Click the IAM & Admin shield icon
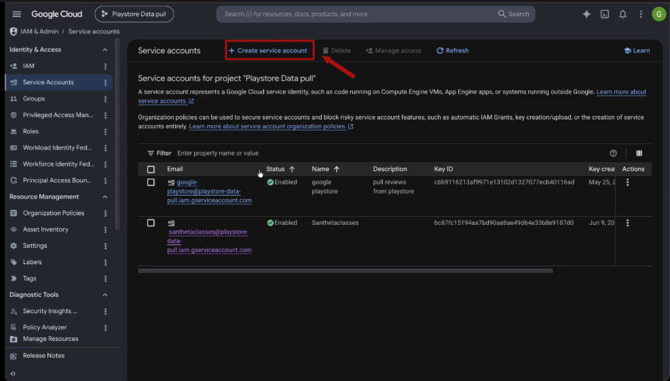Screen dimensions: 670x381 coord(13,32)
